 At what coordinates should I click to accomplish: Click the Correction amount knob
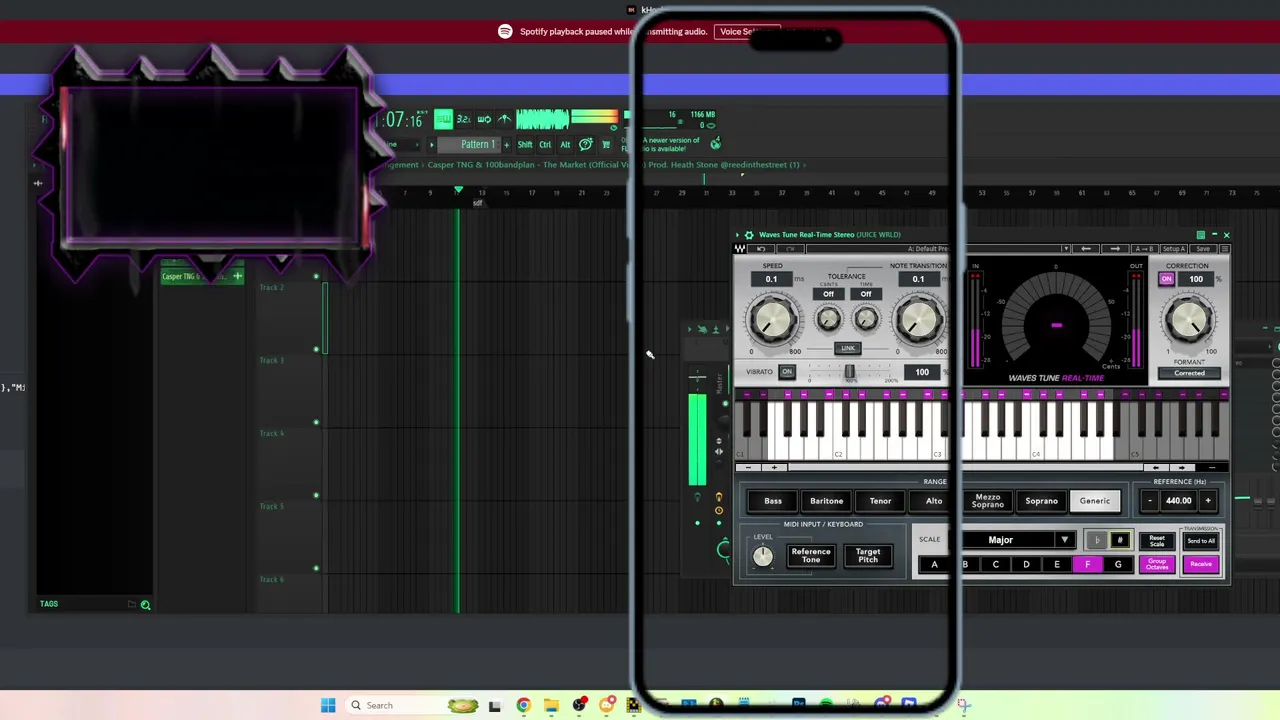1189,320
